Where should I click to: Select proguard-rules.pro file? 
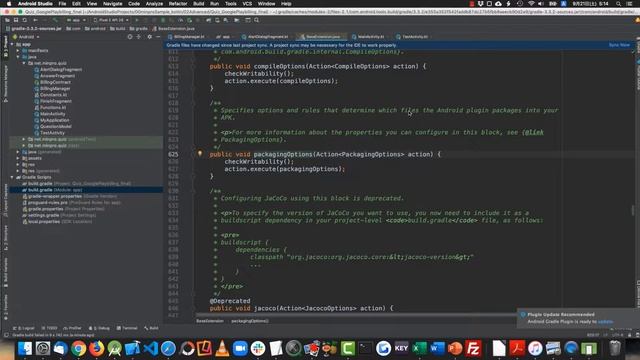point(71,202)
